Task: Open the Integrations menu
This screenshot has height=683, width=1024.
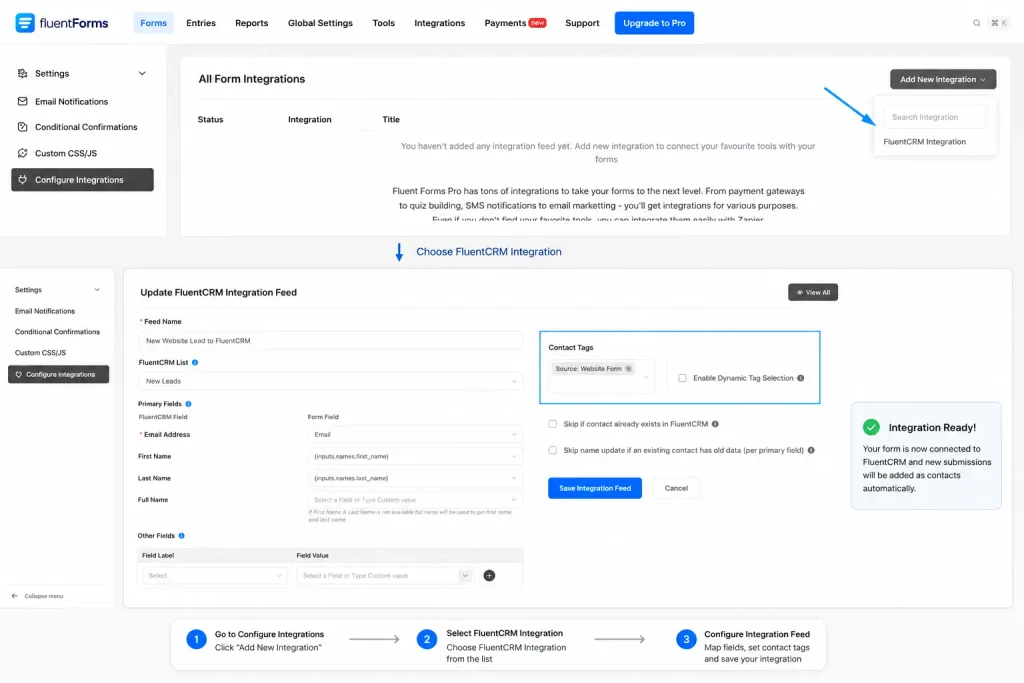Action: pyautogui.click(x=440, y=23)
